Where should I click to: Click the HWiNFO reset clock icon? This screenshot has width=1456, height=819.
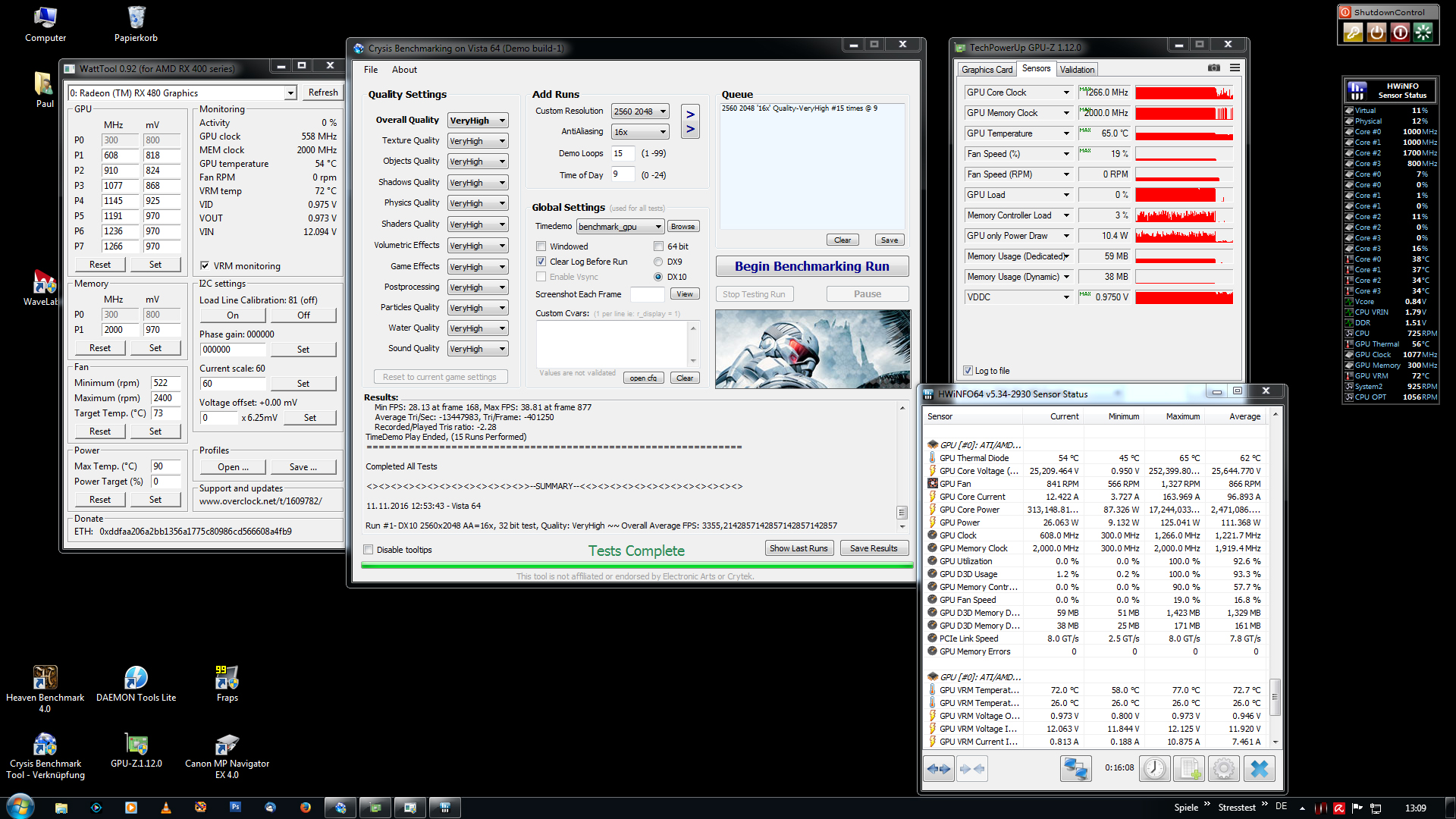[1154, 768]
